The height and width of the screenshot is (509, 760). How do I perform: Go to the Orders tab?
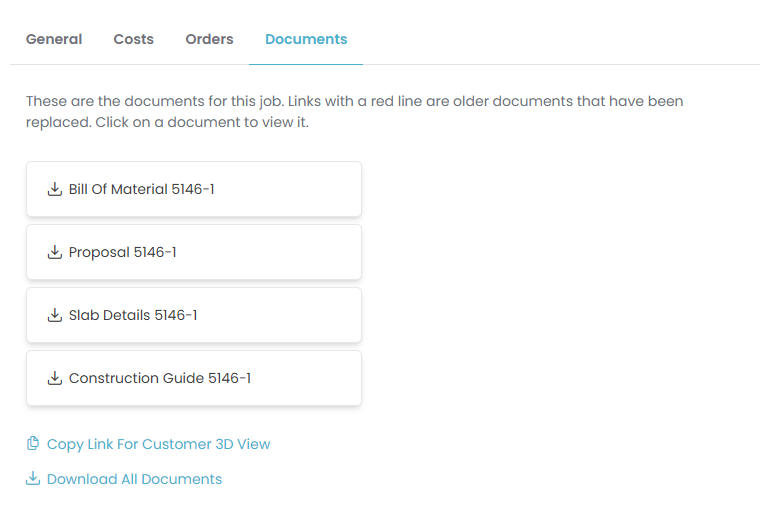coord(209,39)
